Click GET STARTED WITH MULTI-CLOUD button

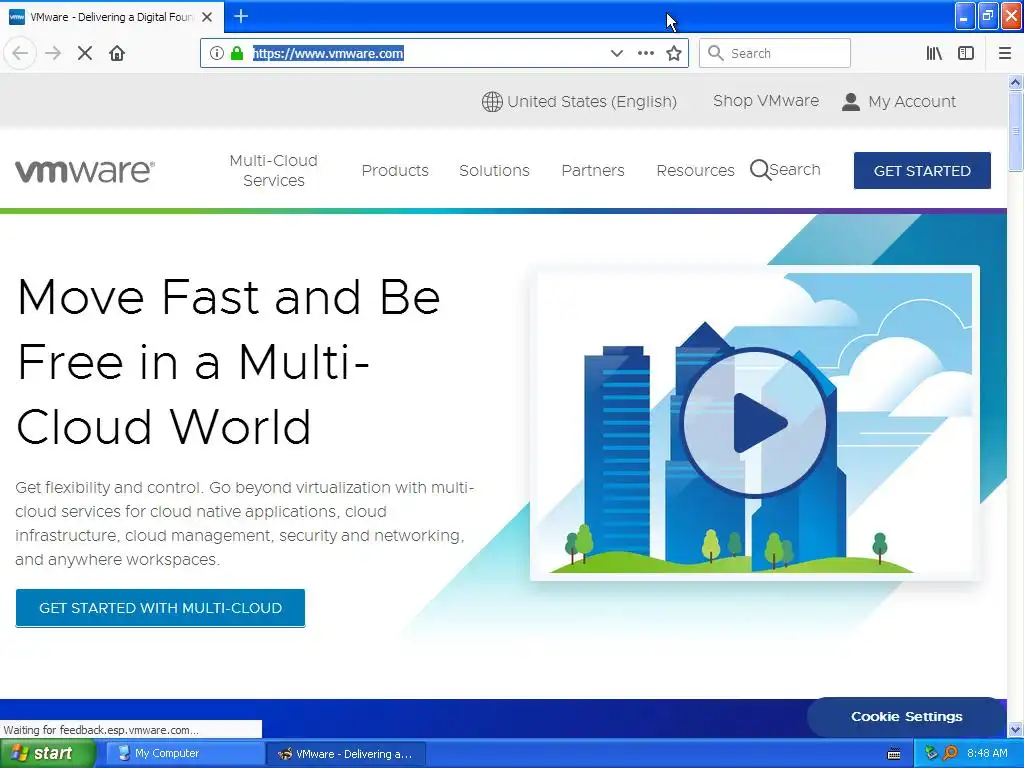(160, 608)
